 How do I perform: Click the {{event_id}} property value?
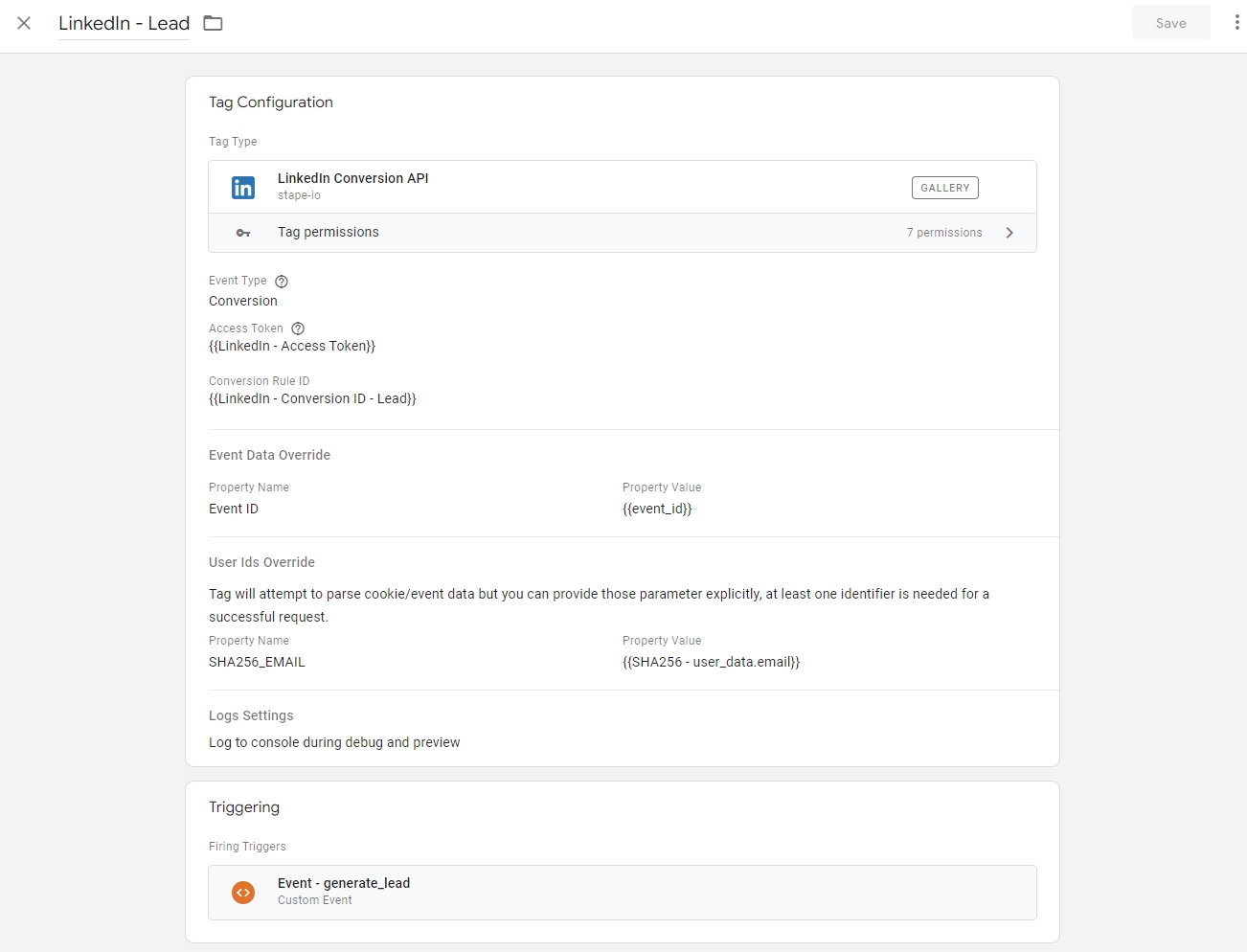pos(657,509)
